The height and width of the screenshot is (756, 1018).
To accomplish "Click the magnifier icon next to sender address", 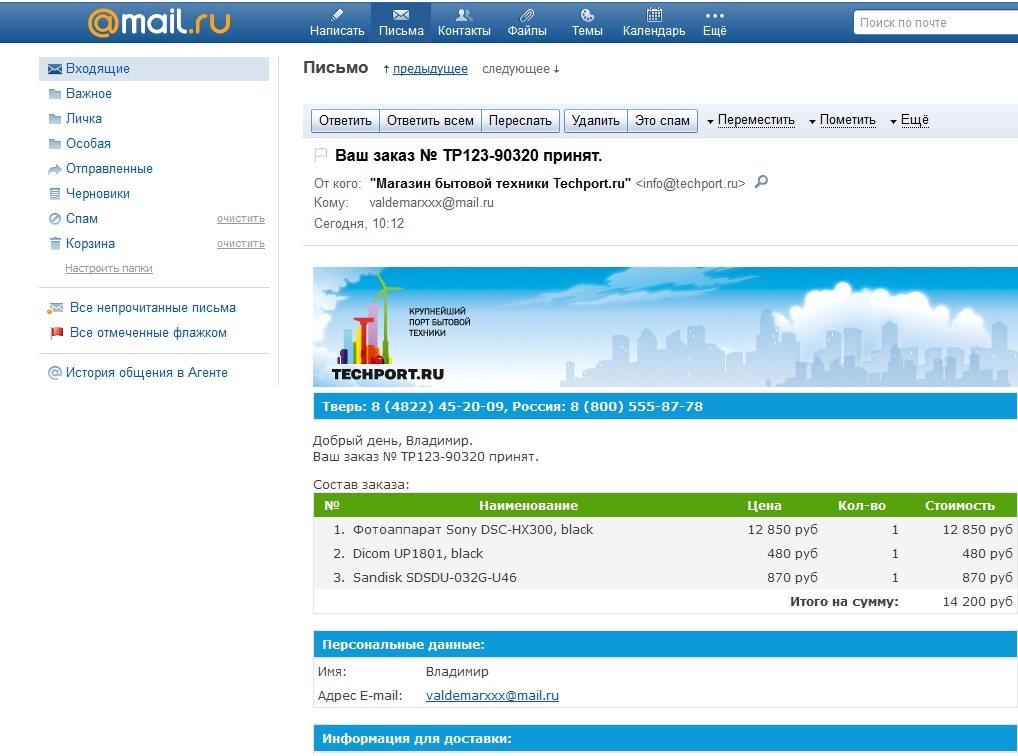I will point(762,182).
